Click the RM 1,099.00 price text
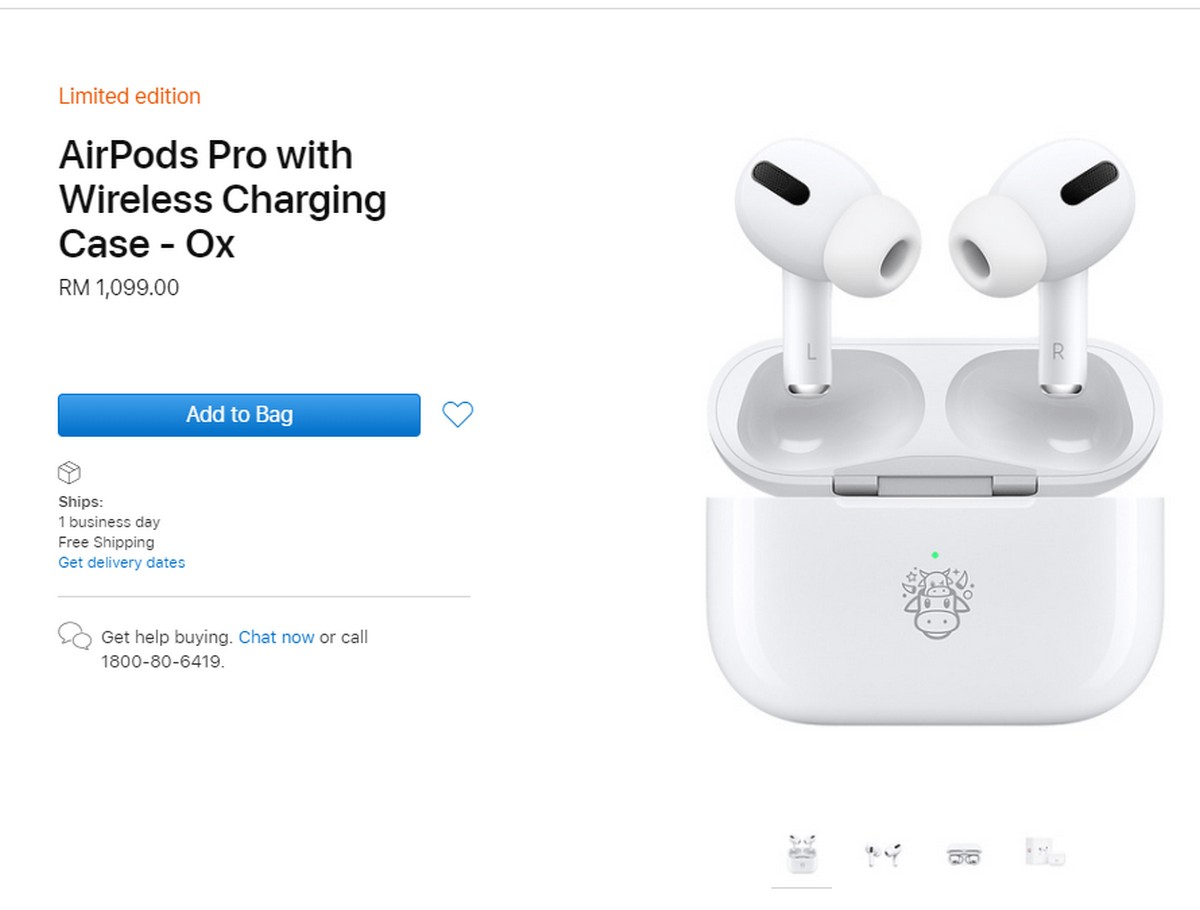The height and width of the screenshot is (910, 1200). [x=119, y=288]
